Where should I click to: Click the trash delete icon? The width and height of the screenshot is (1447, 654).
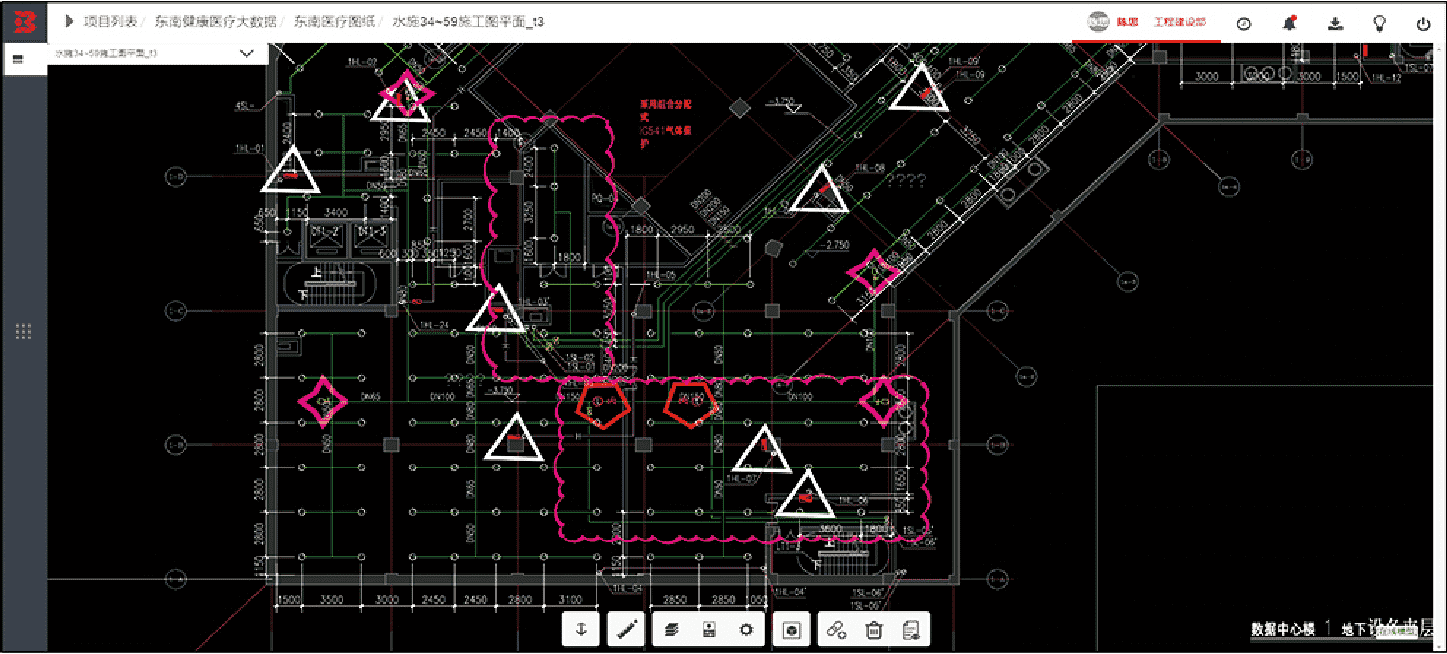[x=874, y=629]
